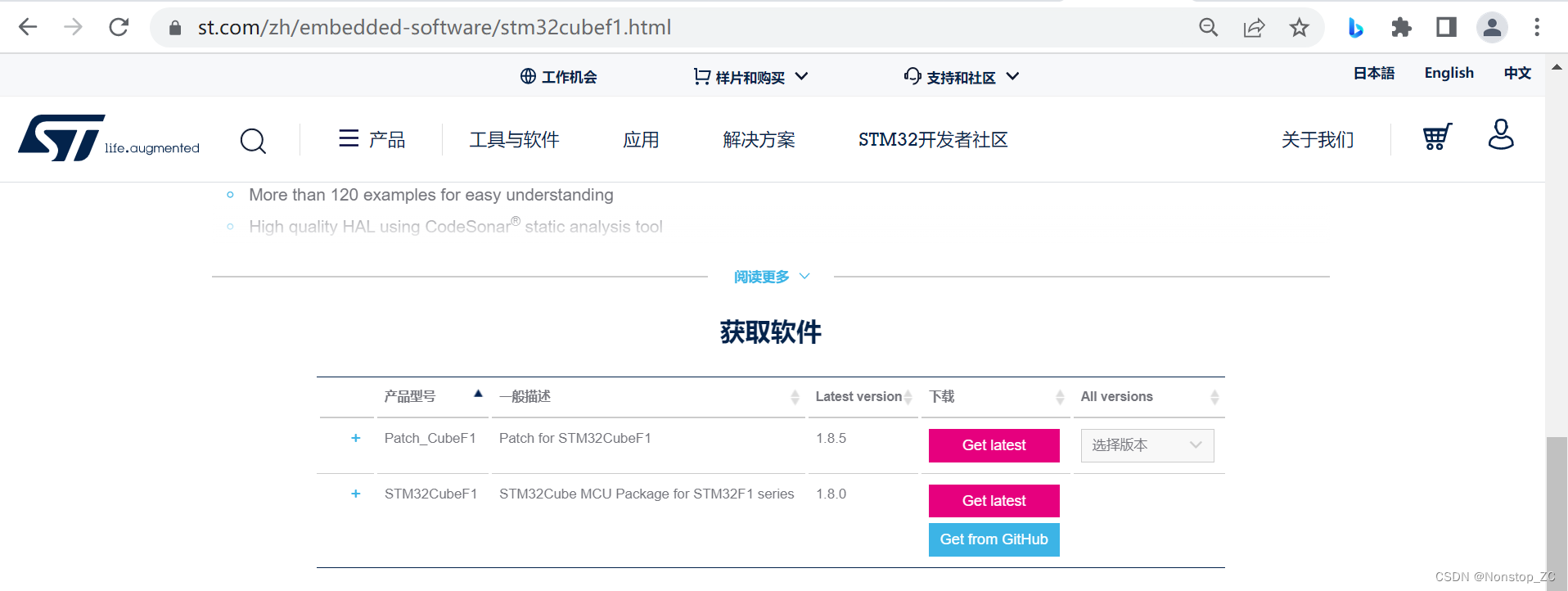Open STM32开发者社区 menu

(x=933, y=140)
